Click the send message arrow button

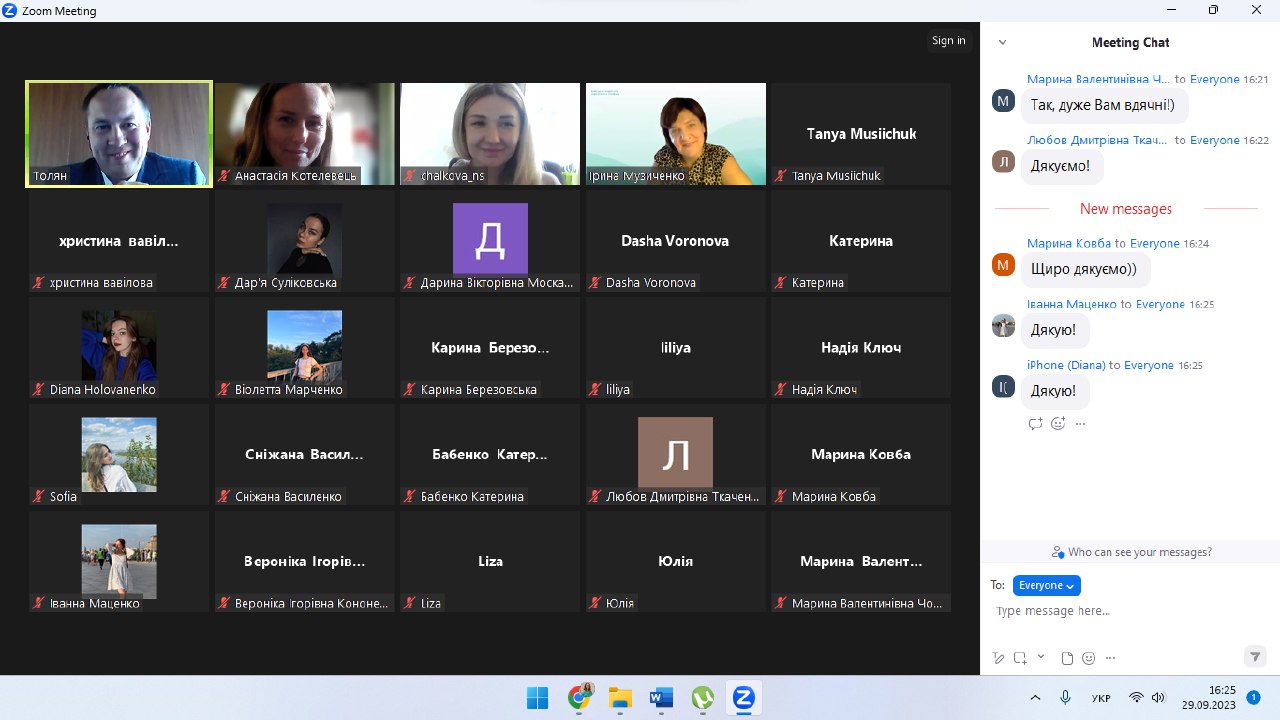click(x=1255, y=657)
